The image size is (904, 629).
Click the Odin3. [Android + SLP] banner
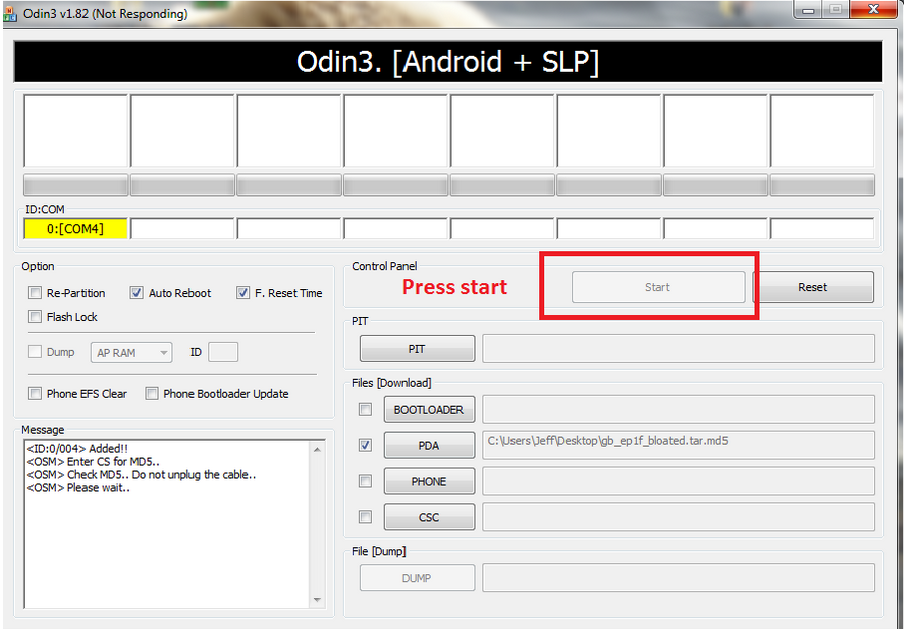(x=448, y=61)
